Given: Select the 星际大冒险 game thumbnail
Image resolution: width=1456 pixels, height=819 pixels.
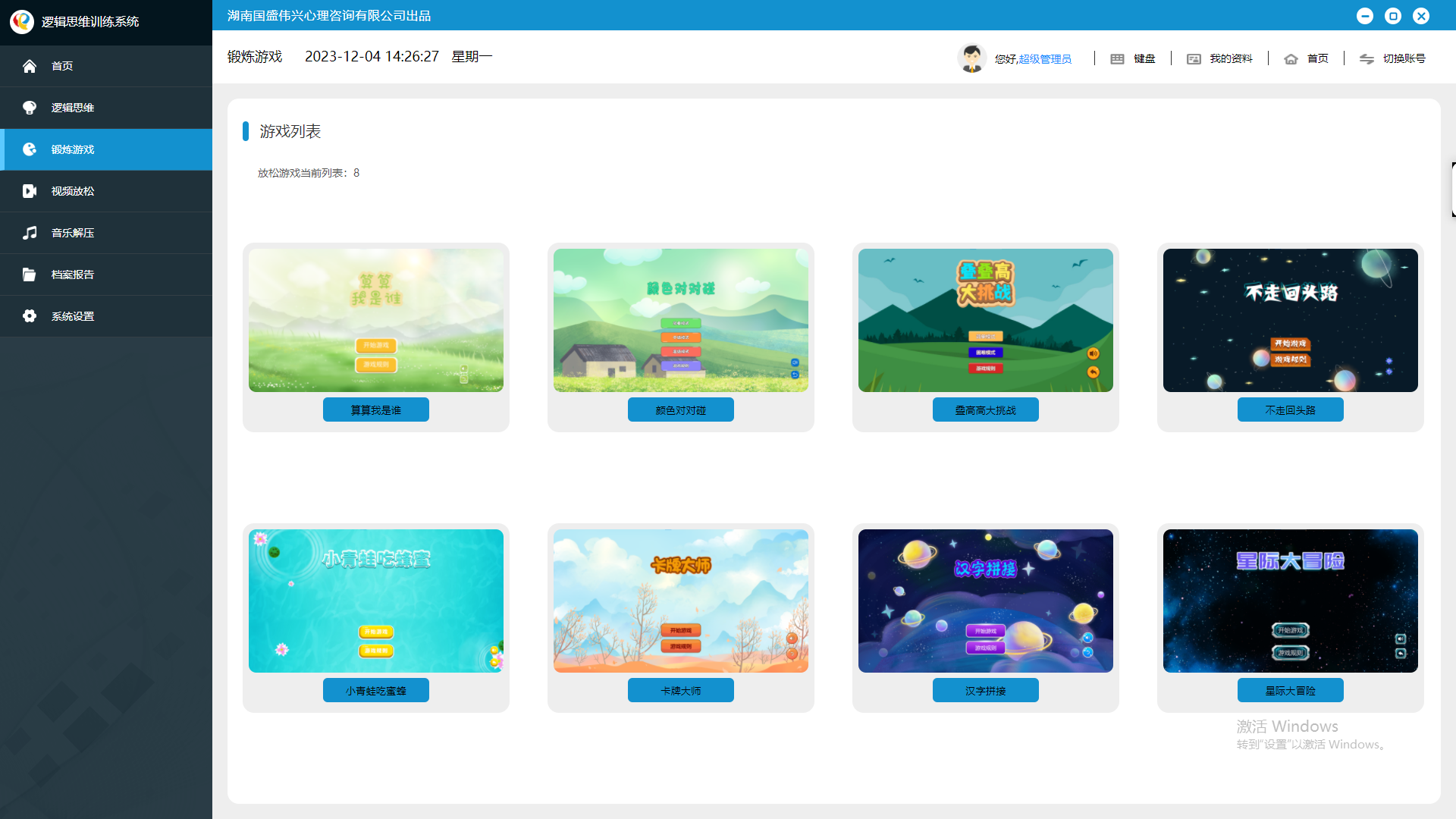Looking at the screenshot, I should coord(1290,601).
